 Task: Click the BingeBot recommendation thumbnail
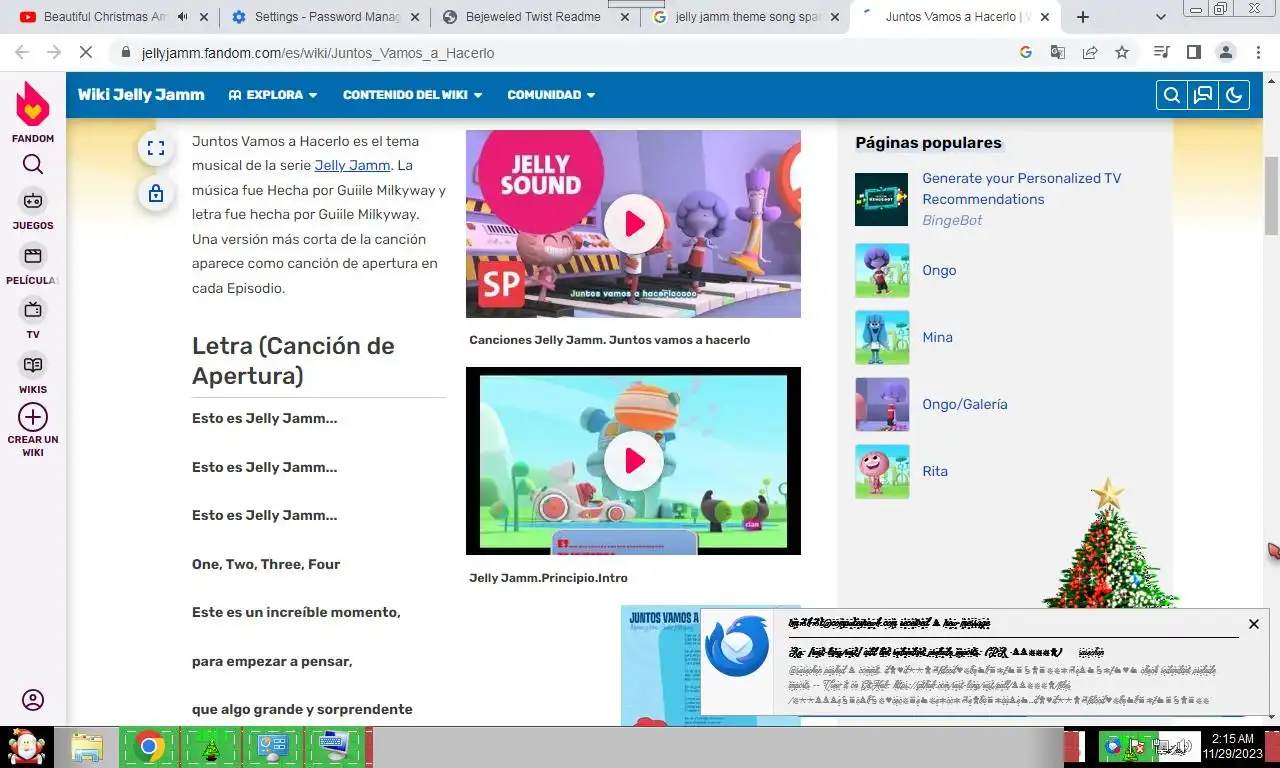882,199
